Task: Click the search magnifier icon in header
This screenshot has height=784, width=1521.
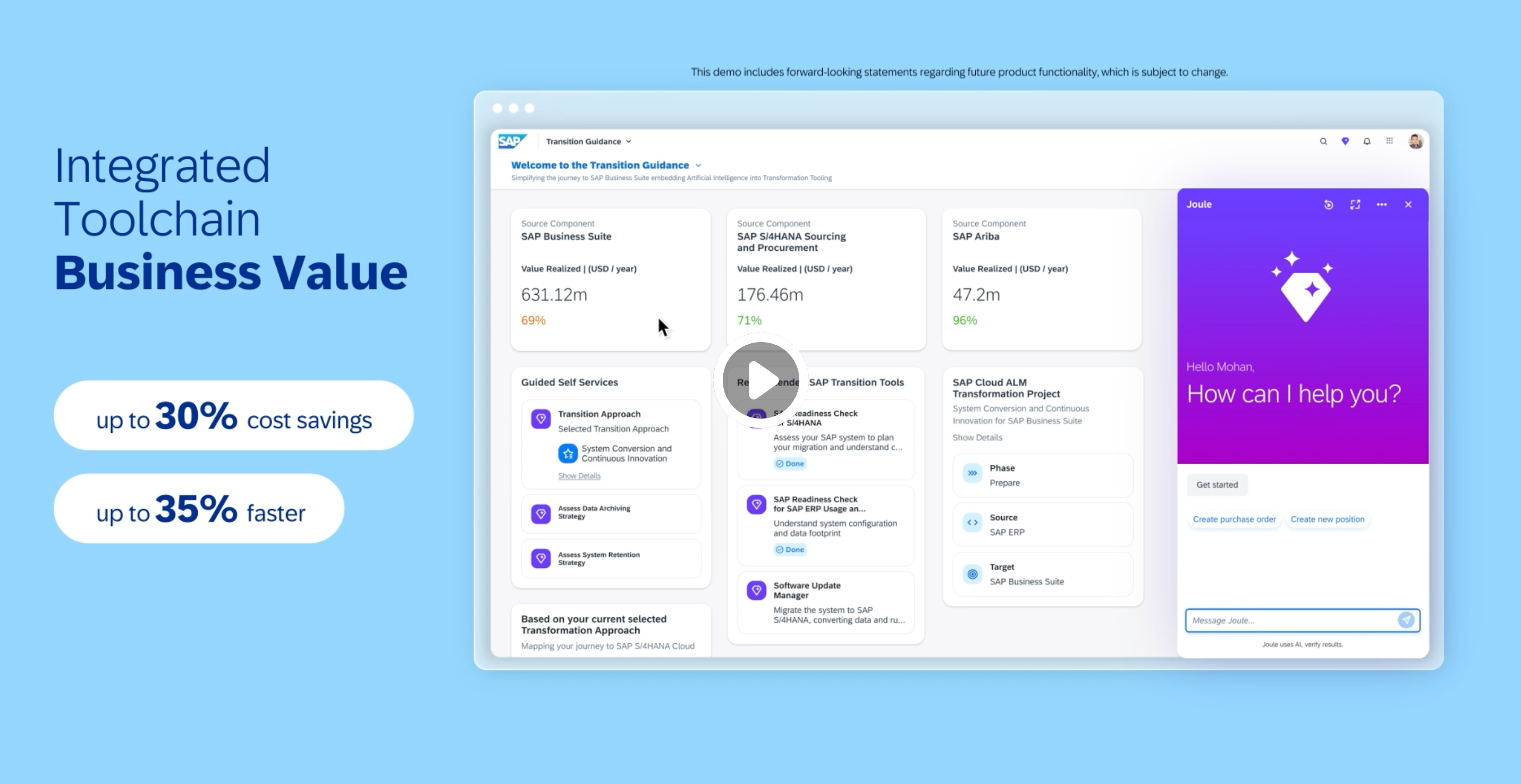Action: 1323,142
